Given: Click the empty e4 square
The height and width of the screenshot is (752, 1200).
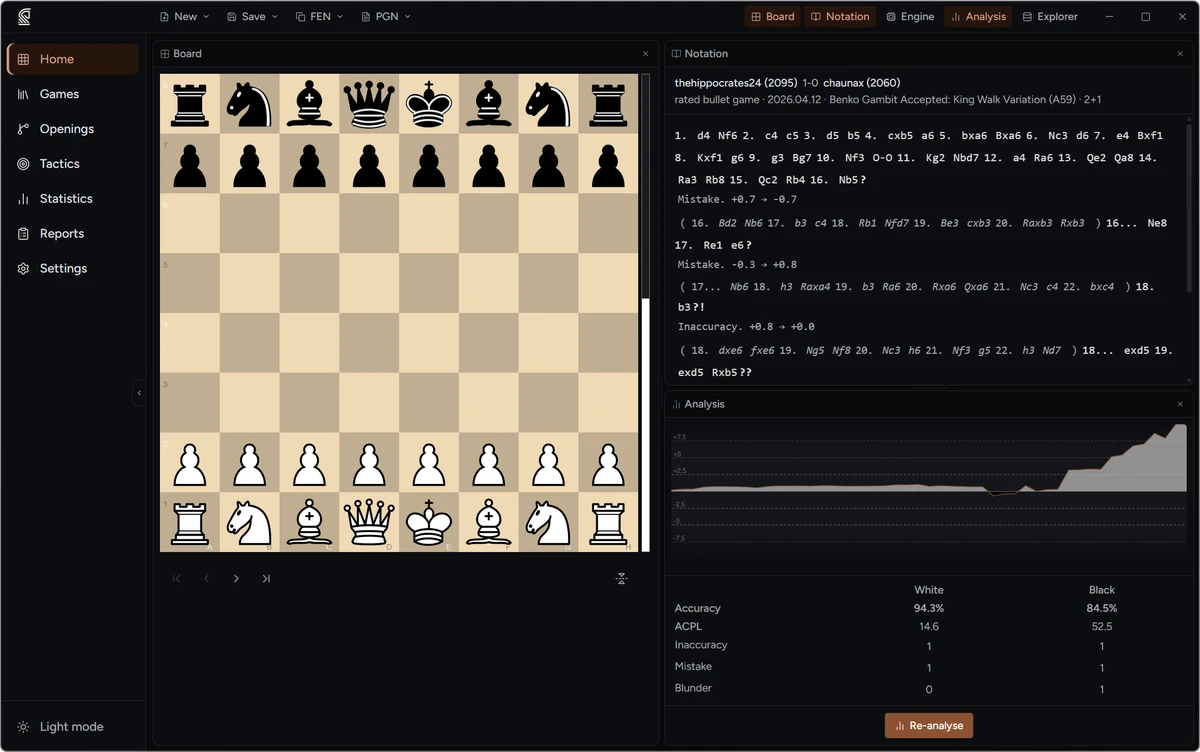Looking at the screenshot, I should click(429, 342).
